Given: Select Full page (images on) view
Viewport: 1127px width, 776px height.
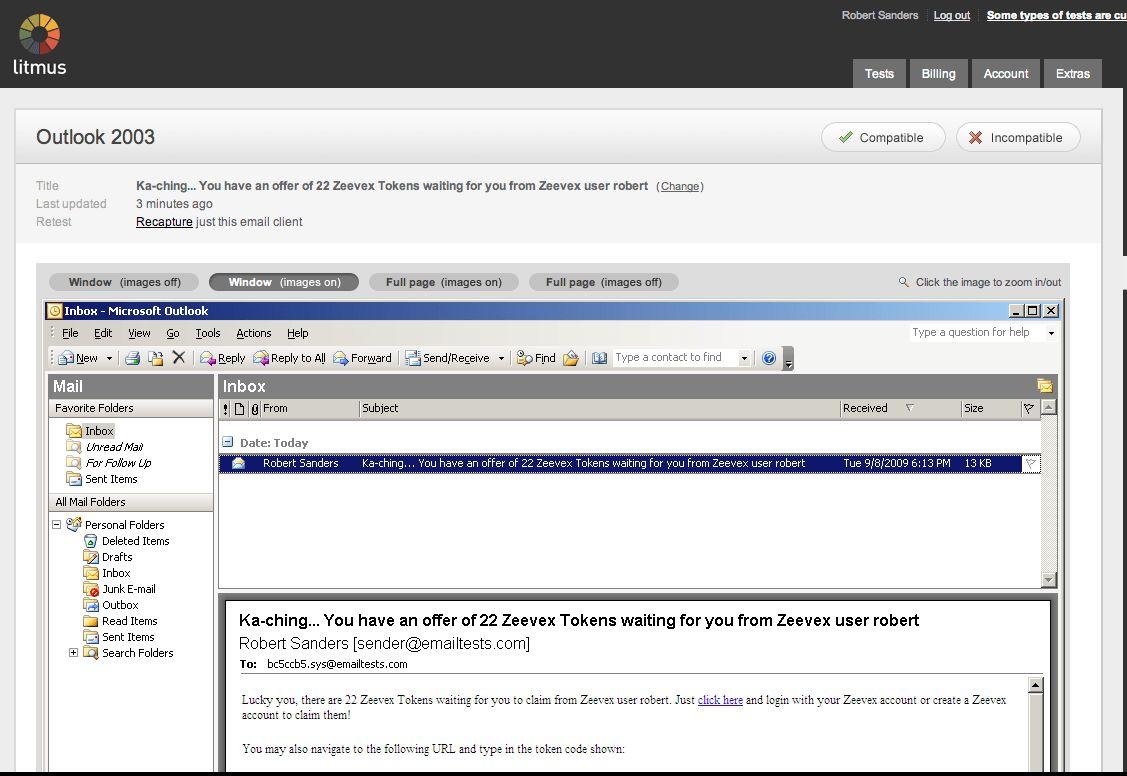Looking at the screenshot, I should [443, 282].
